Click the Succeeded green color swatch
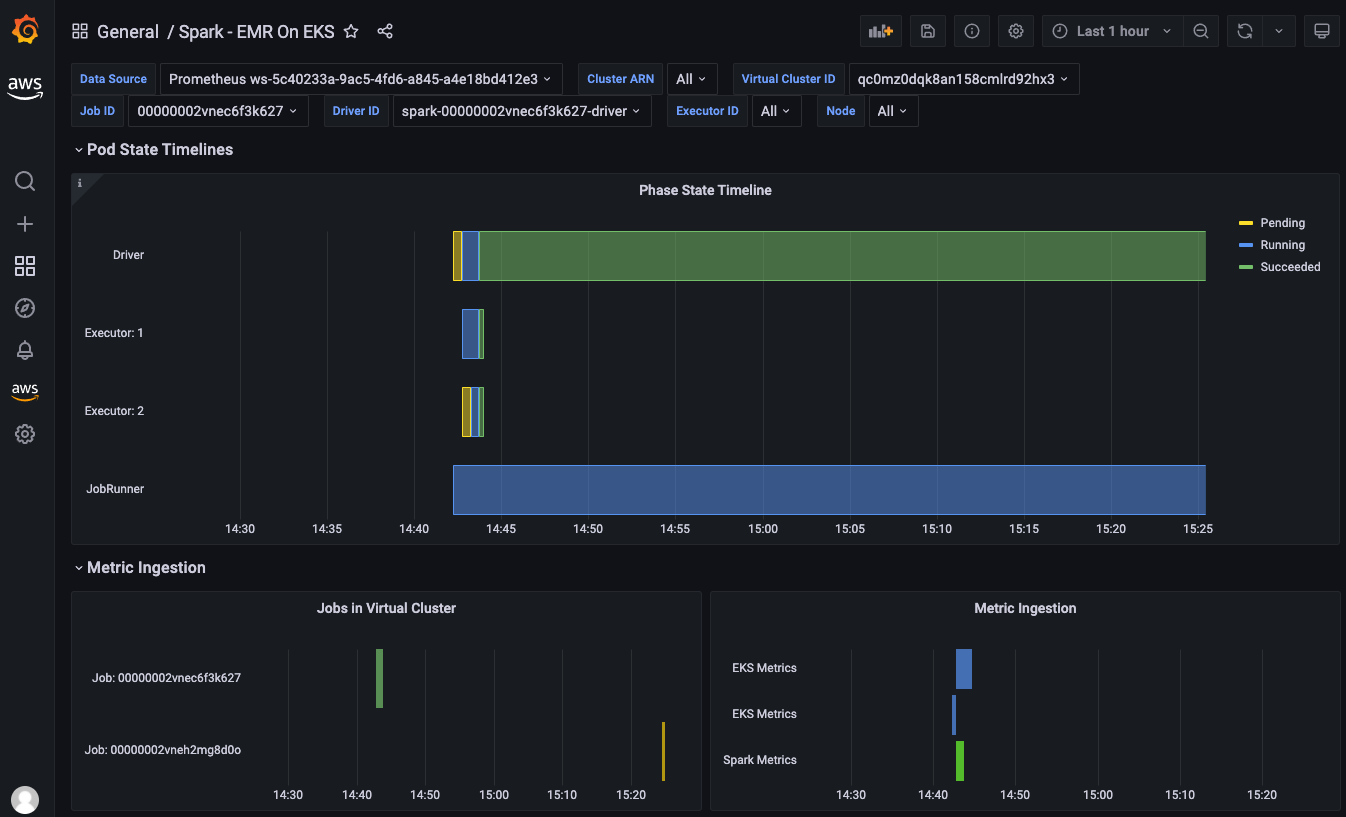 click(1247, 267)
